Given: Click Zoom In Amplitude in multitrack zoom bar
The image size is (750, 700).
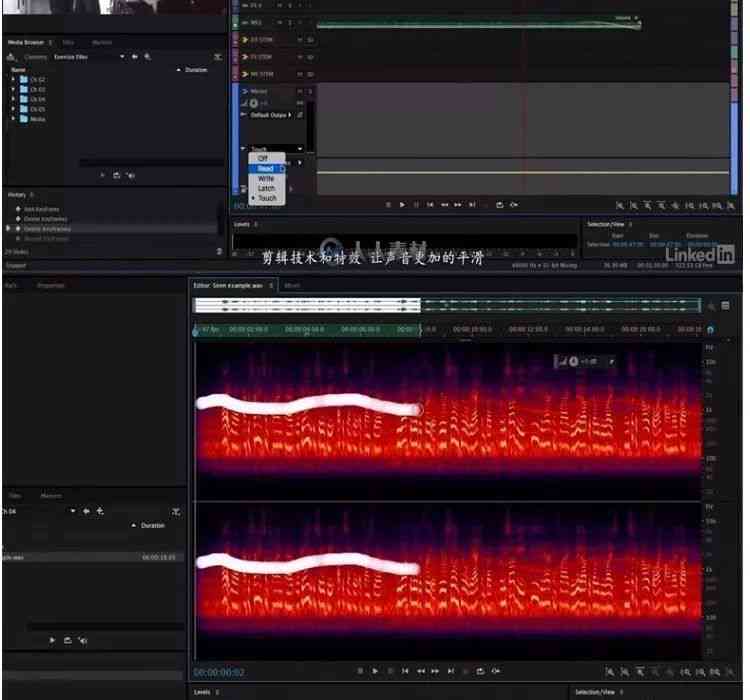Looking at the screenshot, I should 620,206.
